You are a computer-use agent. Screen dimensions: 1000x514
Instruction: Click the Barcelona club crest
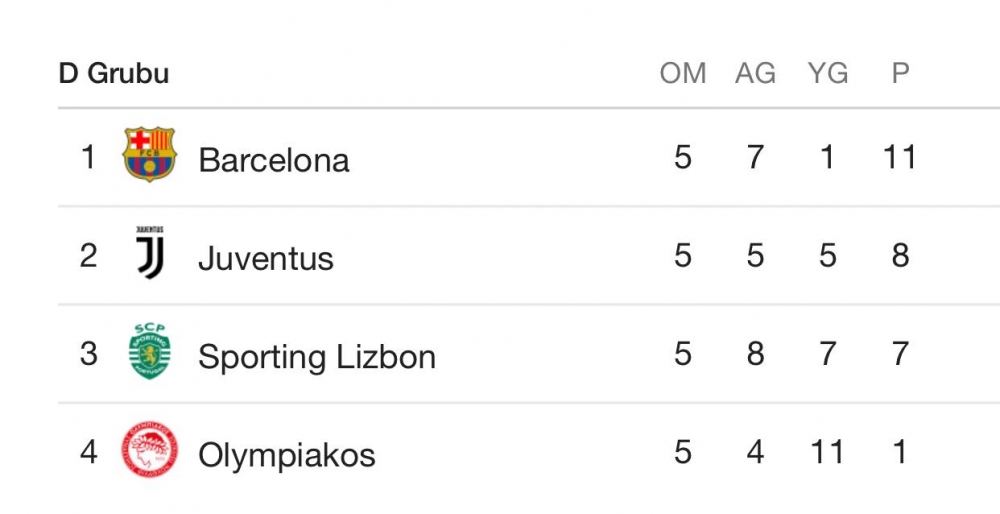click(149, 155)
